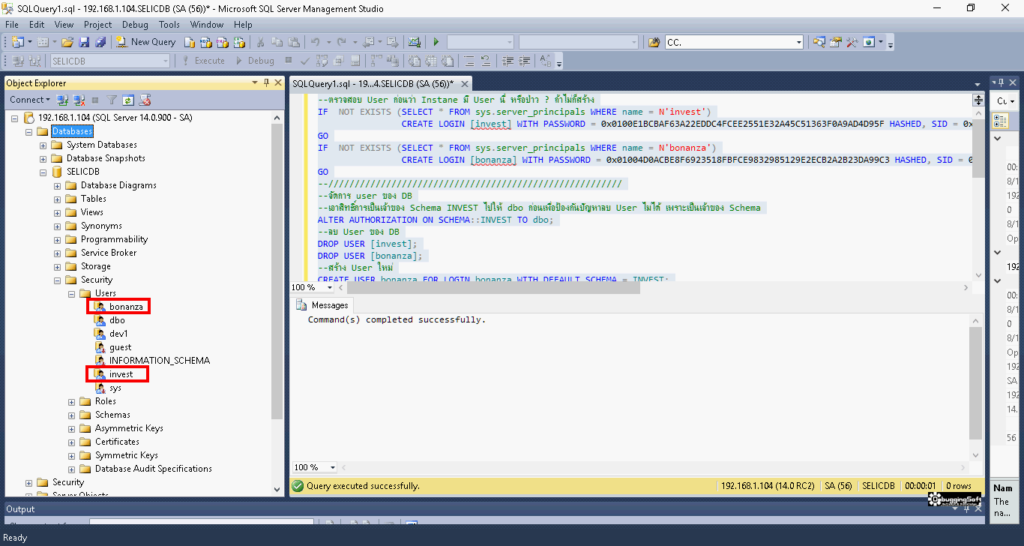
Task: Click the Find in Files icon beside CC. box
Action: click(654, 42)
